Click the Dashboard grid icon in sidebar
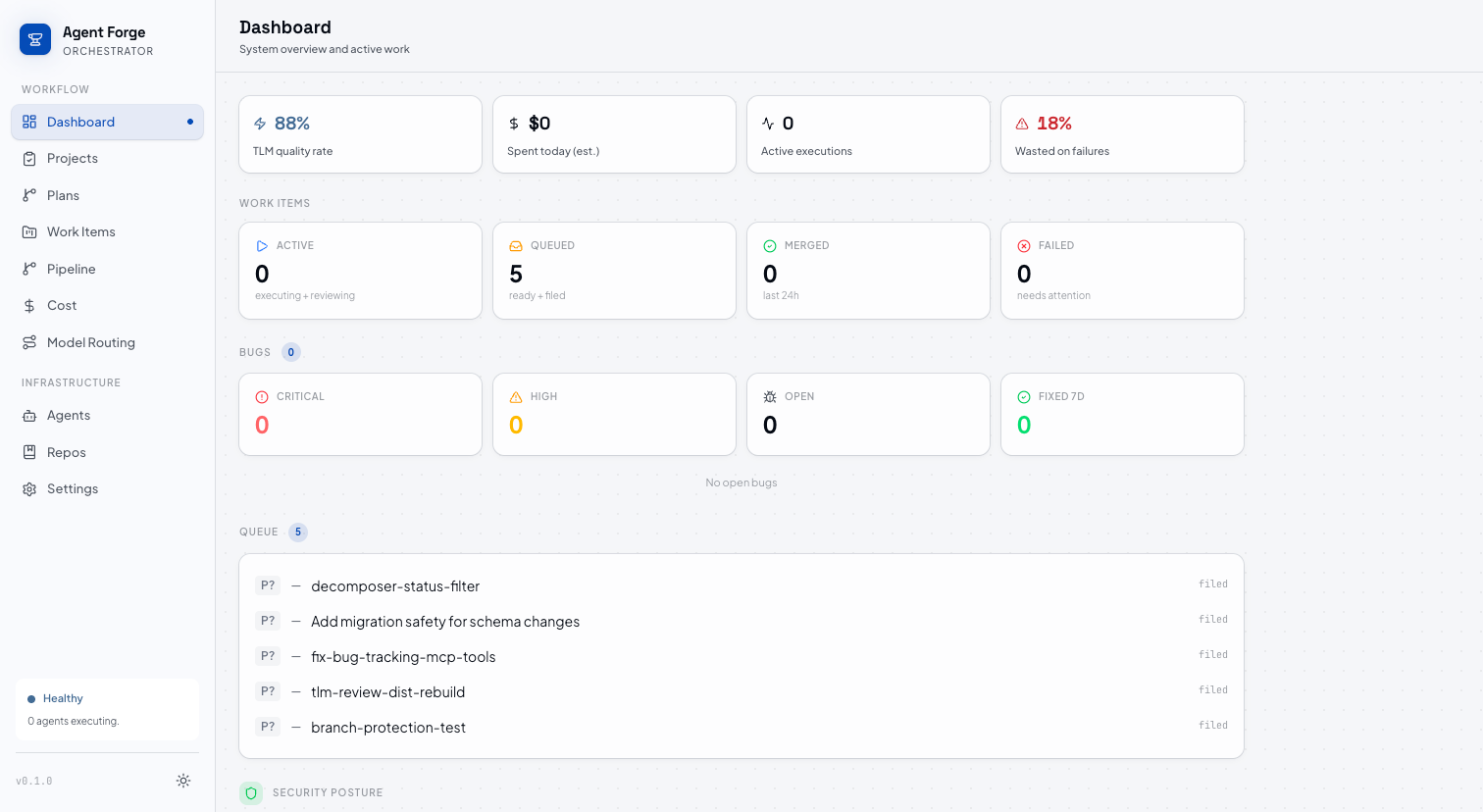This screenshot has height=812, width=1483. pos(29,122)
